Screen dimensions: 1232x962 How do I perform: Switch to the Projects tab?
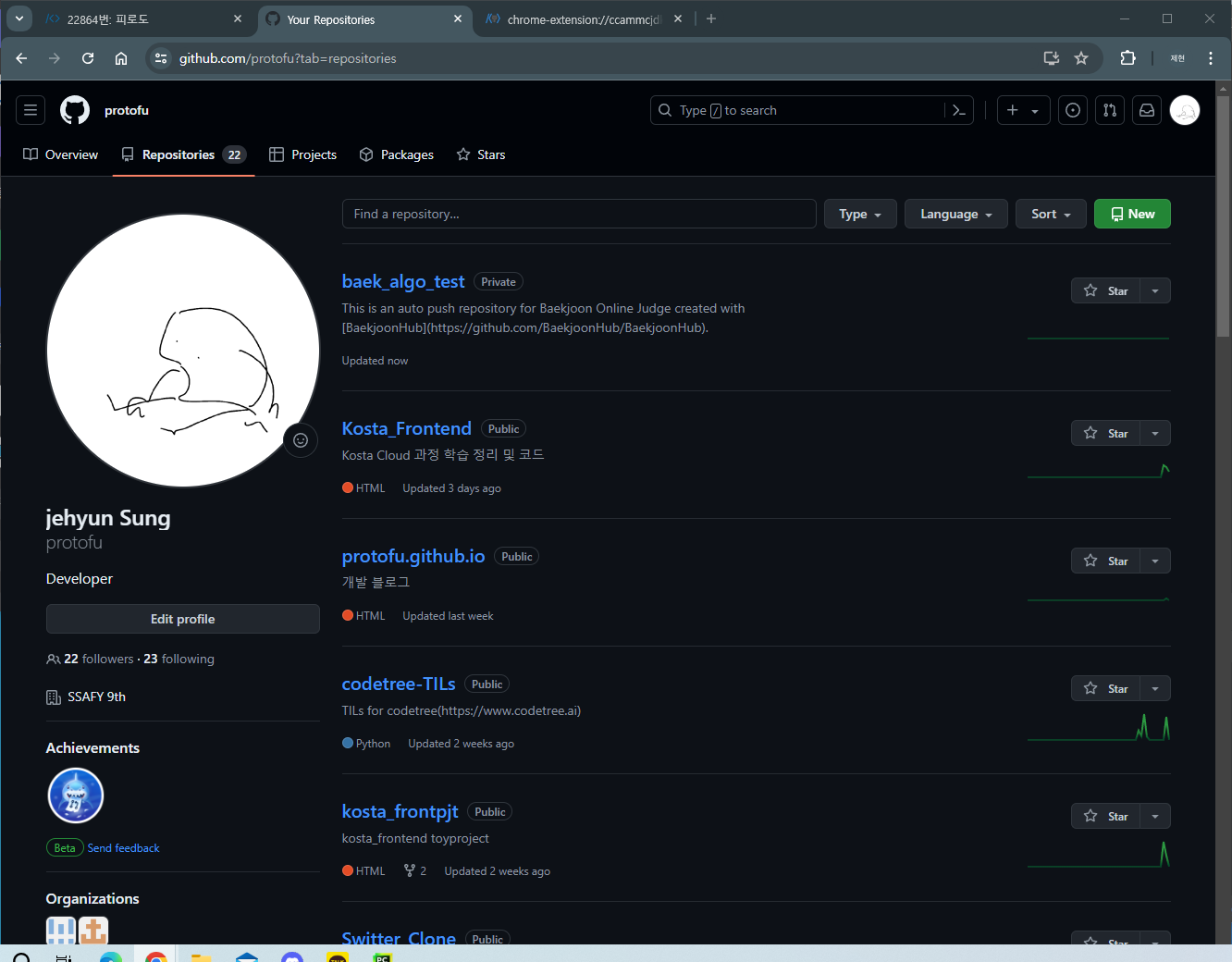[302, 154]
